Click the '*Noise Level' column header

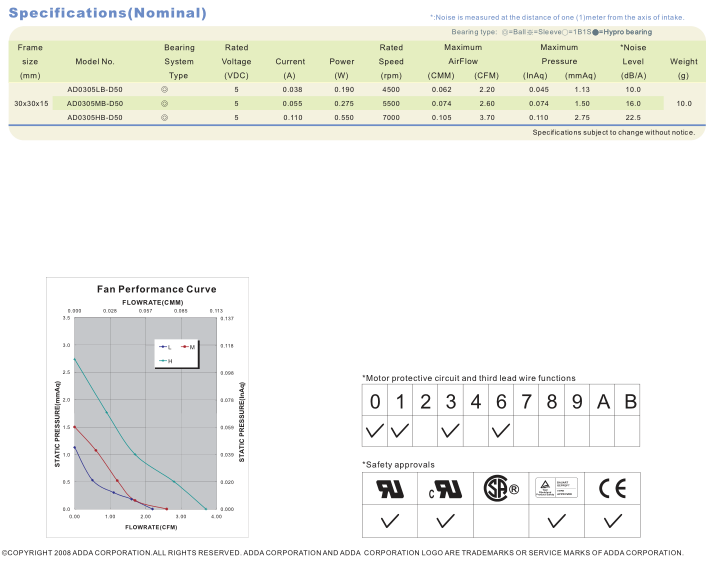click(633, 54)
